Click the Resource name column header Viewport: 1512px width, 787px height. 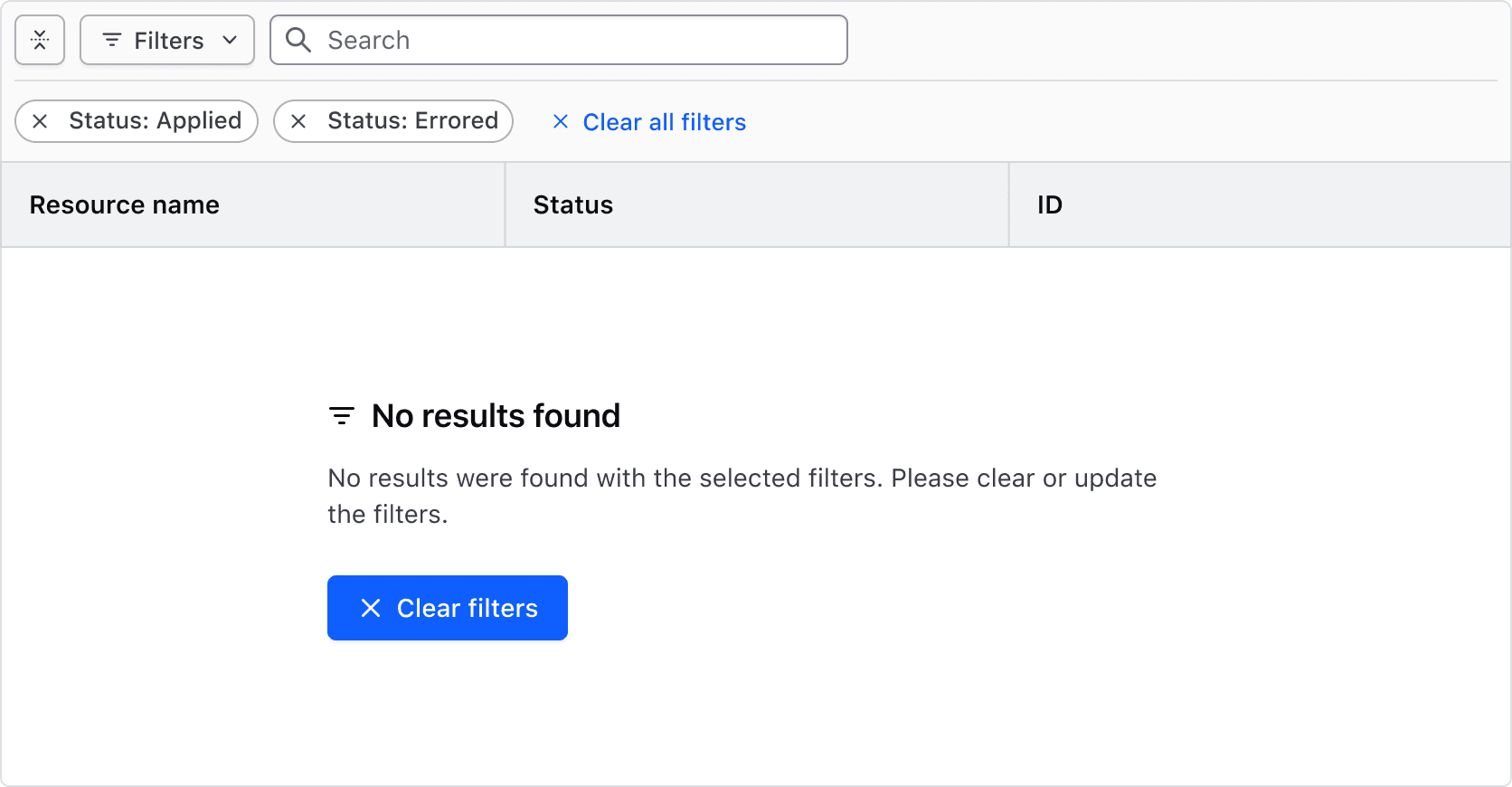pyautogui.click(x=124, y=204)
